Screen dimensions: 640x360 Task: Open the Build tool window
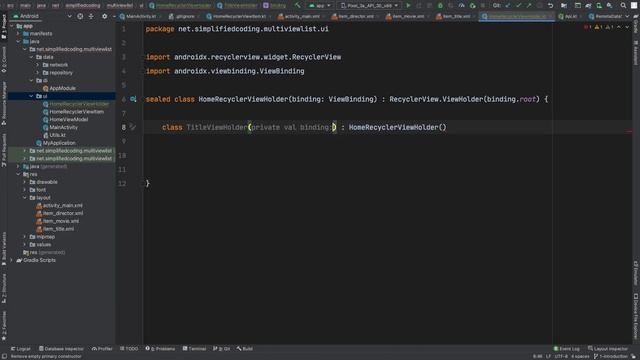(x=245, y=349)
